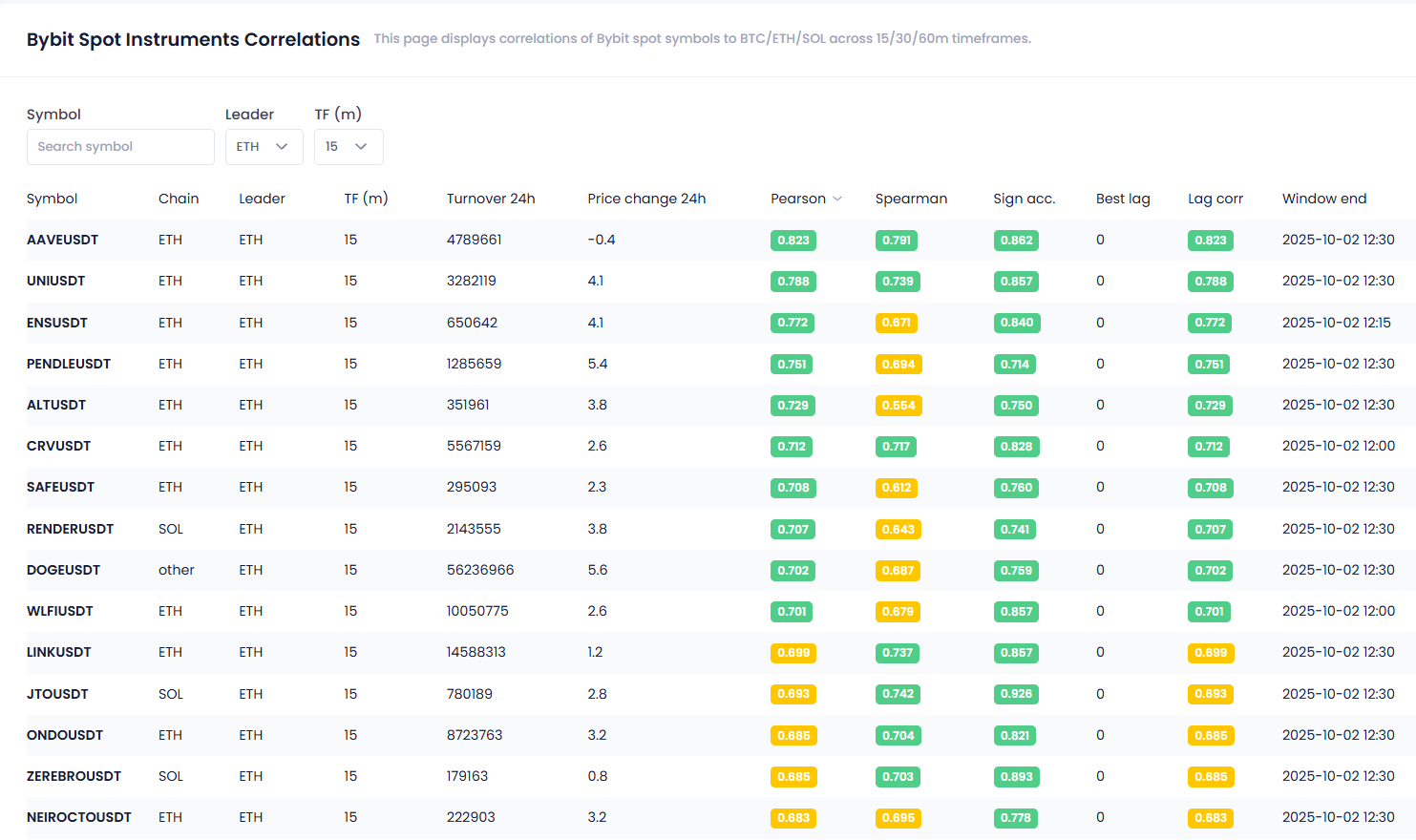Image resolution: width=1416 pixels, height=840 pixels.
Task: Open the TF (m) dropdown set to 15
Action: [x=349, y=147]
